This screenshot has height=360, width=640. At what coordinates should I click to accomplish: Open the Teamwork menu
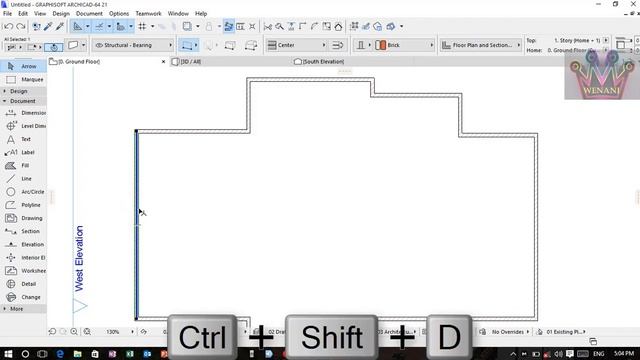(x=148, y=13)
